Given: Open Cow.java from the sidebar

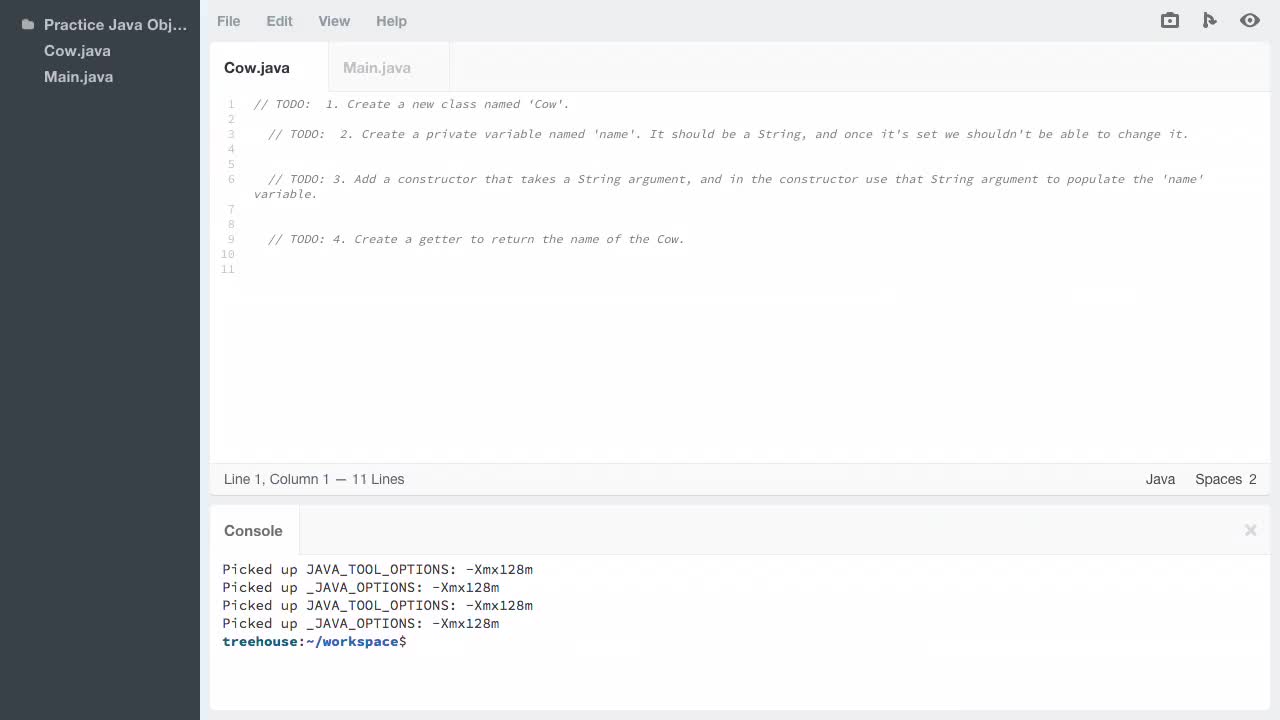Looking at the screenshot, I should [77, 50].
